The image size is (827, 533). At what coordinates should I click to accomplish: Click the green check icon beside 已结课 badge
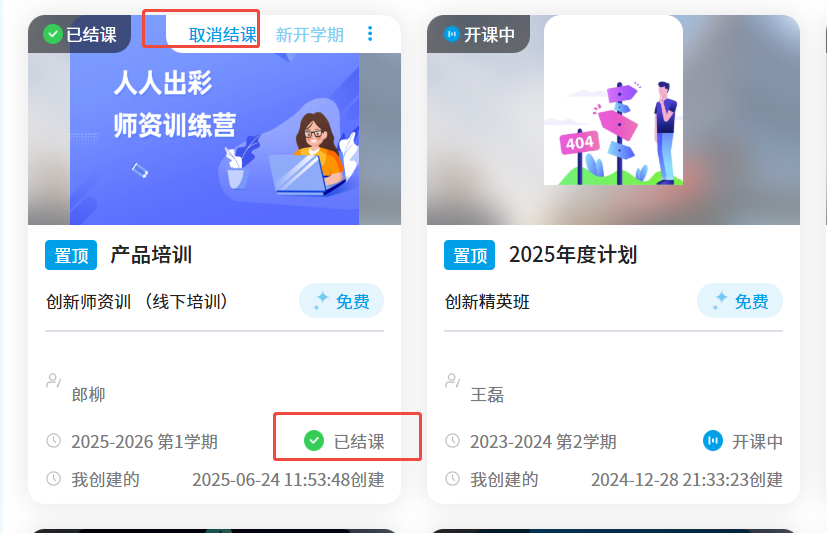[x=52, y=35]
